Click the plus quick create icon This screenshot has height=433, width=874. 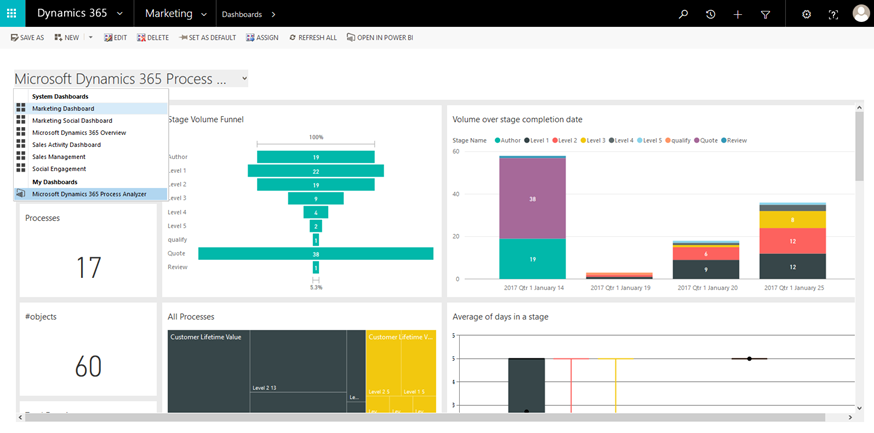pos(738,14)
